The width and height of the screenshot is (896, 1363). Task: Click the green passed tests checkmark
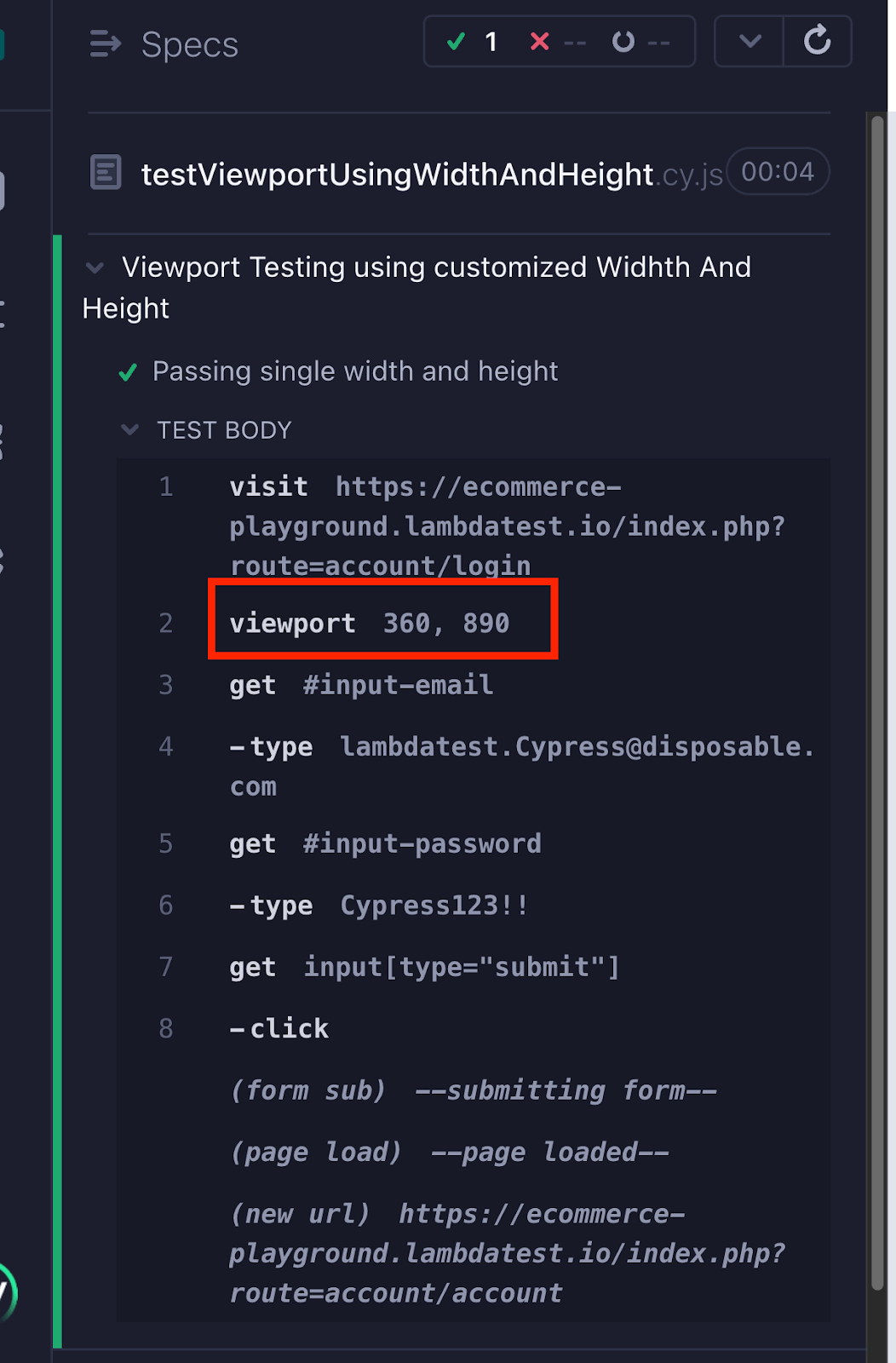[x=457, y=42]
